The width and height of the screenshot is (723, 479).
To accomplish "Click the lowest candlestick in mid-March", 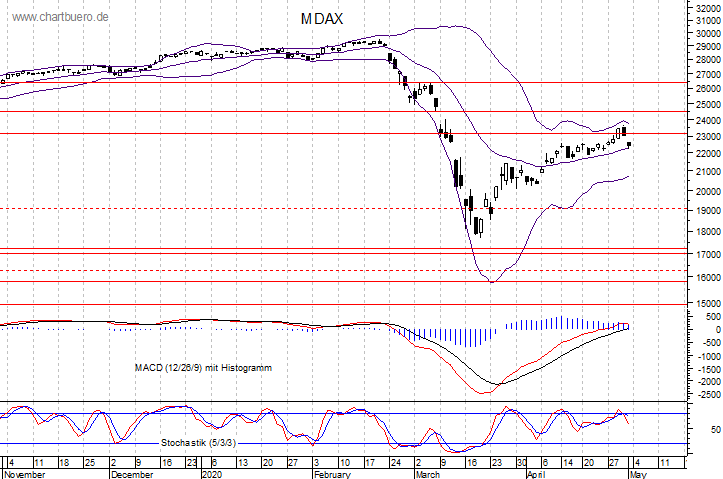I will point(478,226).
